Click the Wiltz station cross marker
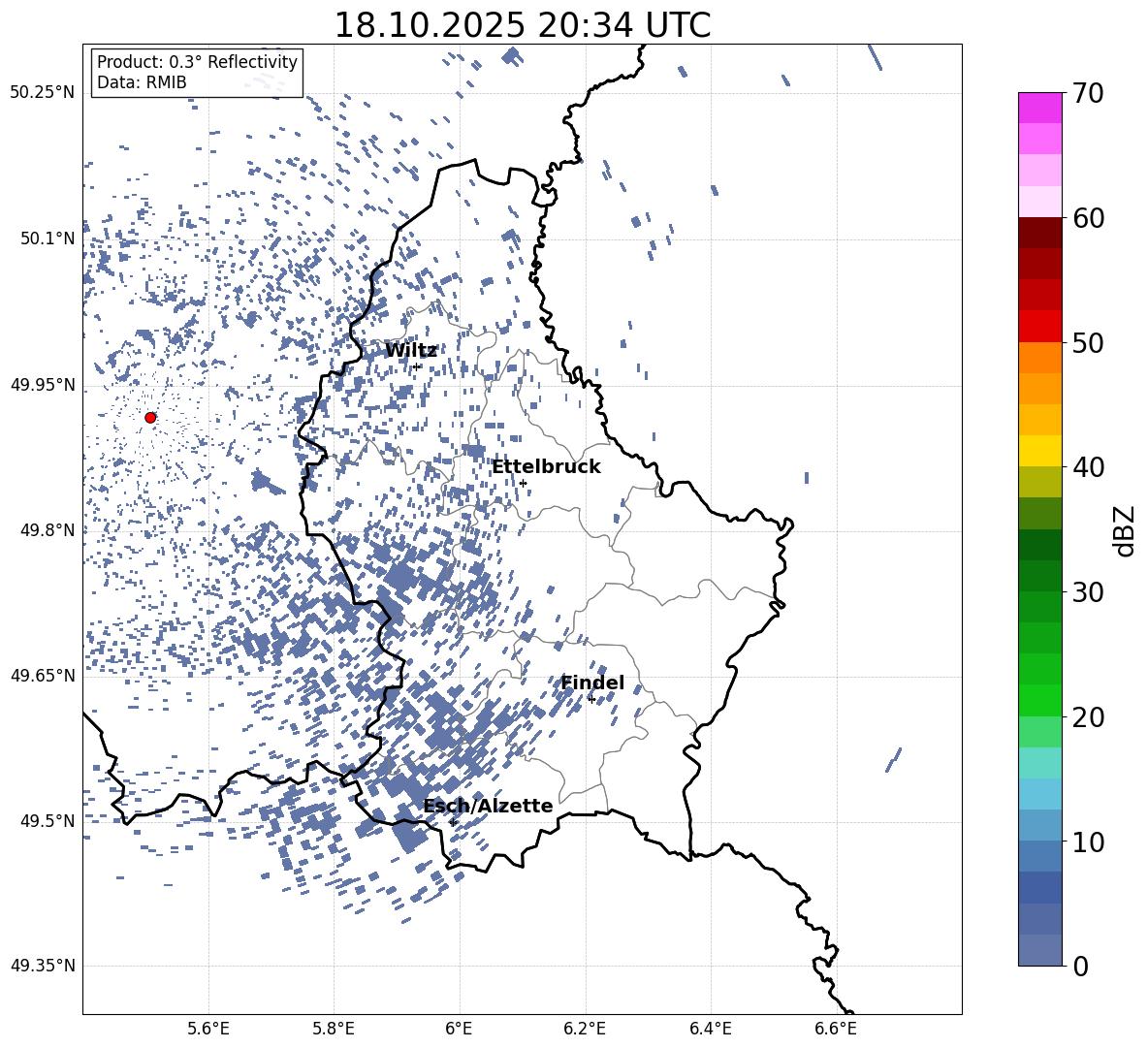This screenshot has height=1048, width=1148. [417, 366]
